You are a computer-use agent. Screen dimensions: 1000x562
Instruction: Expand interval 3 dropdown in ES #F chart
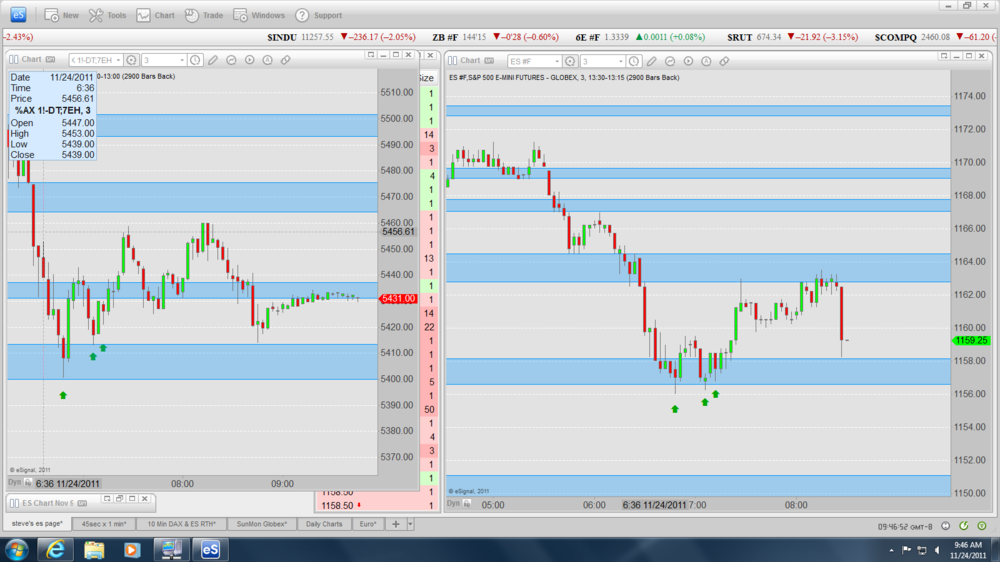pos(621,61)
